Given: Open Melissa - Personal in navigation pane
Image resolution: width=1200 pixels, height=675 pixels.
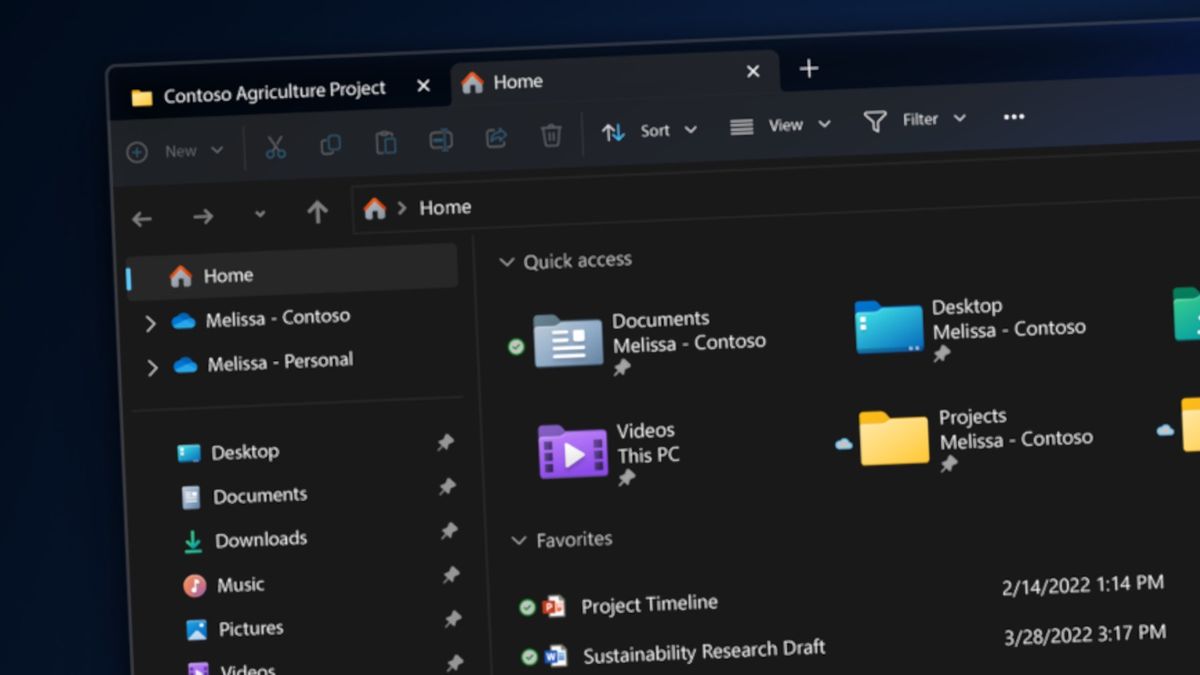Looking at the screenshot, I should click(x=280, y=362).
